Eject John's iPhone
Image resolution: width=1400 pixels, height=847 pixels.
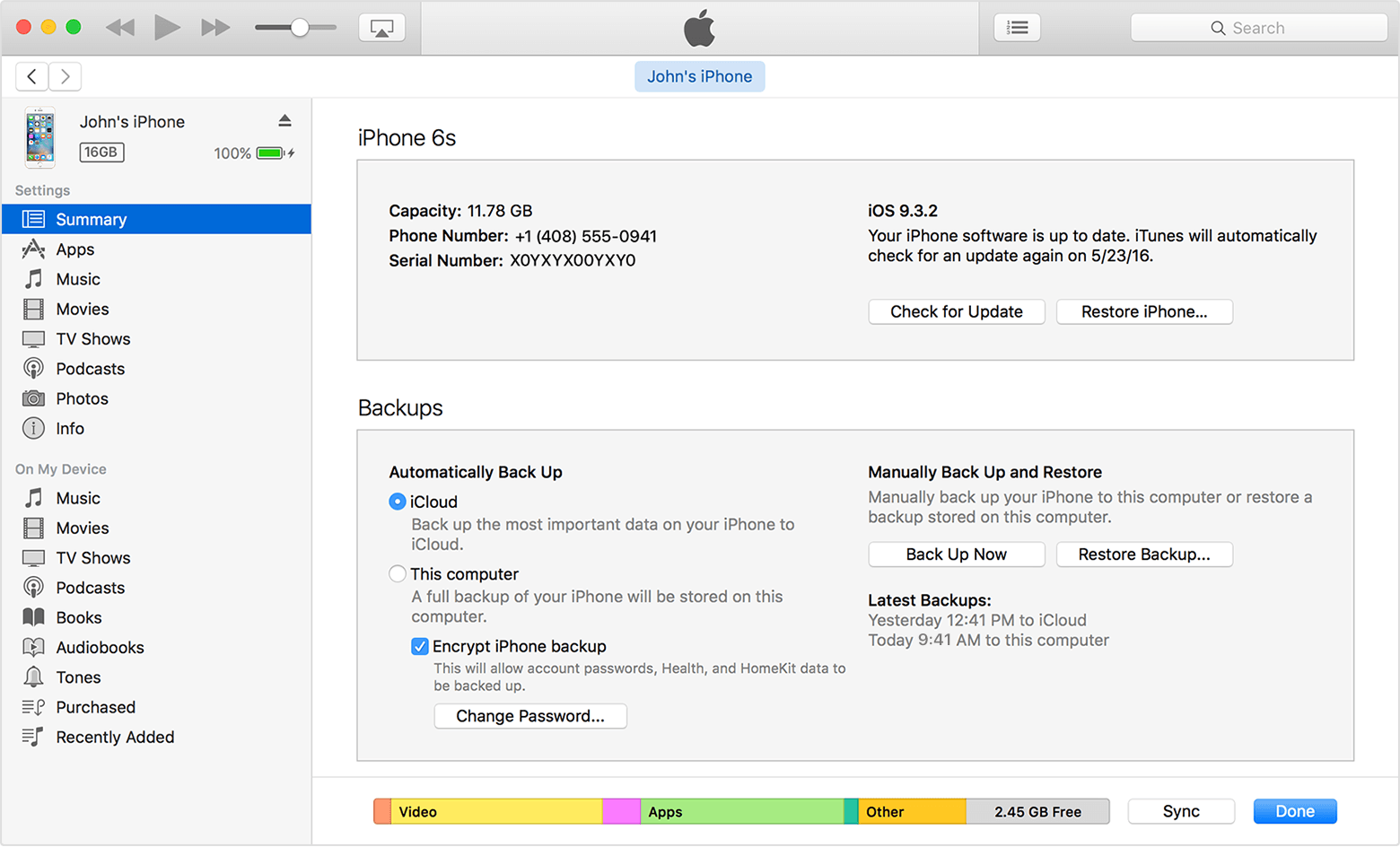[x=284, y=119]
